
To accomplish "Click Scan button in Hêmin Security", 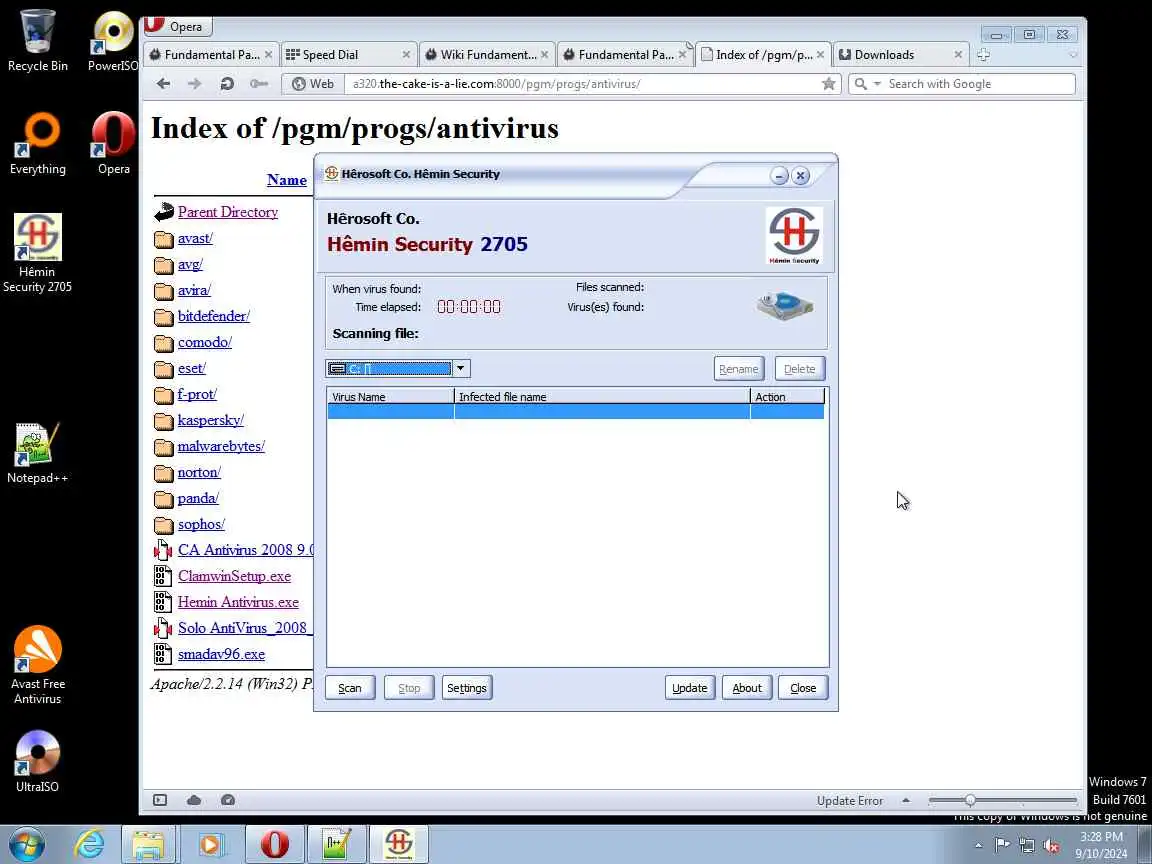I will point(350,688).
